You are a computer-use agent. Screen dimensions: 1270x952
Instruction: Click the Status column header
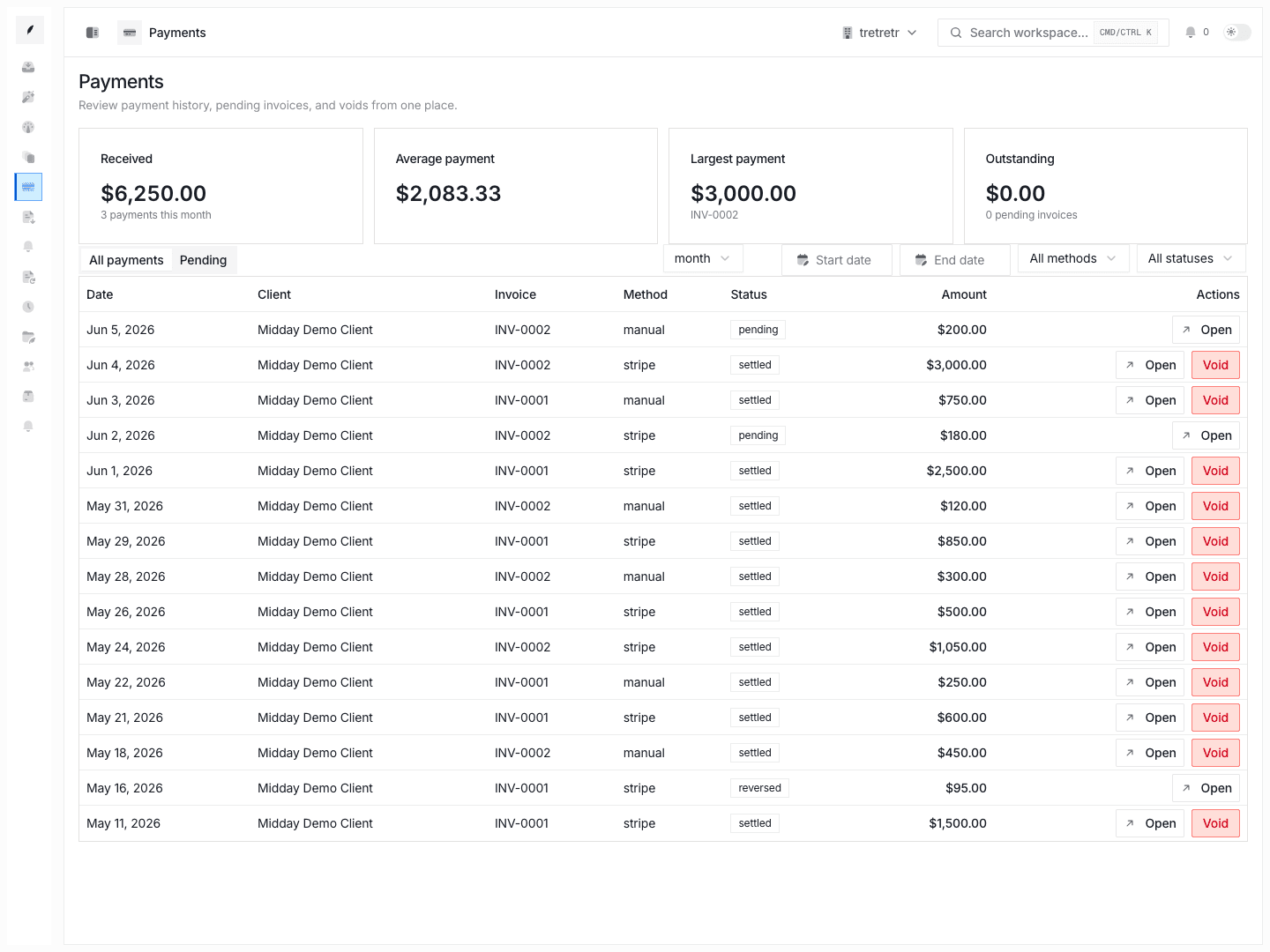coord(749,294)
